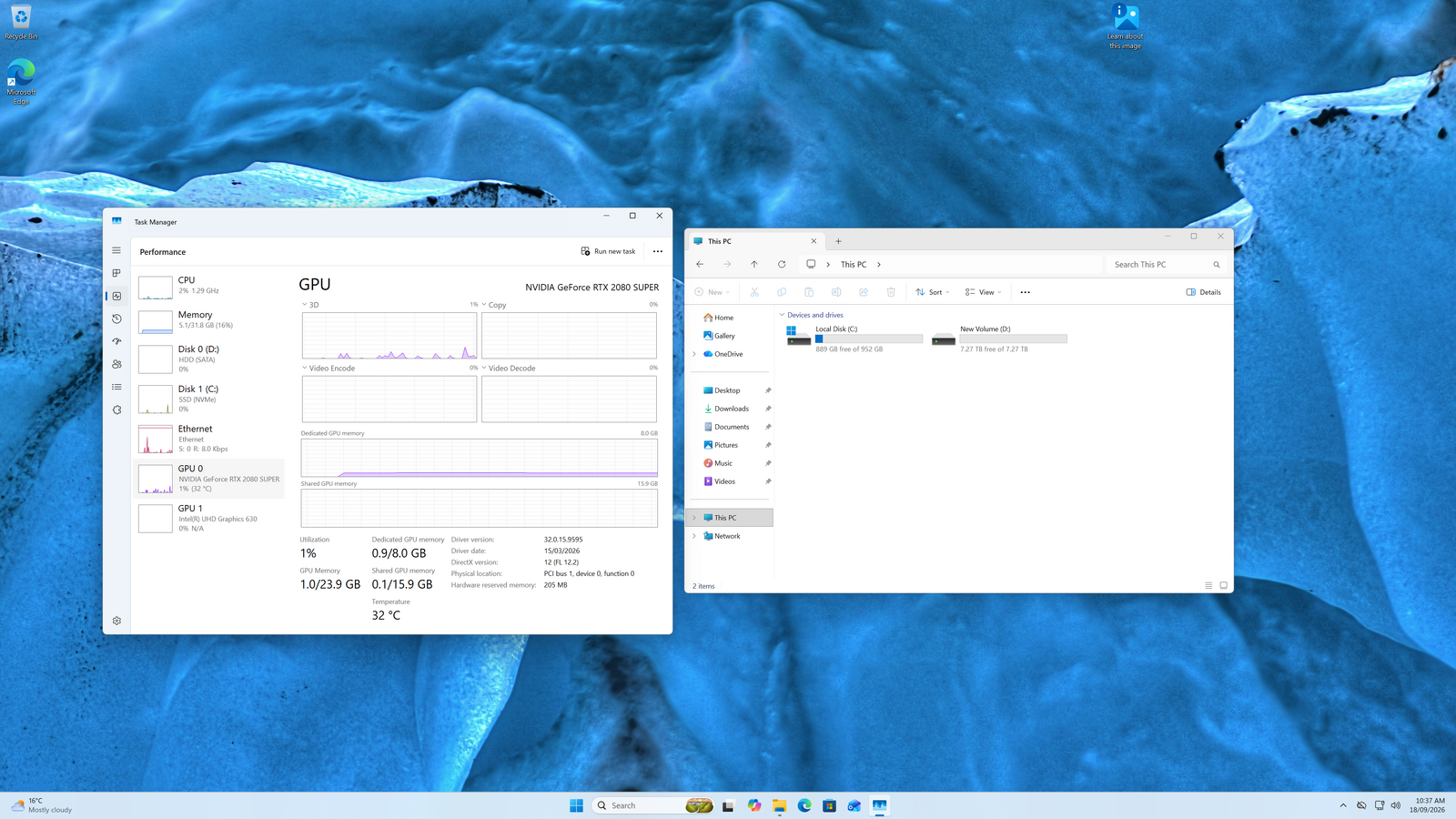Switch to details list view toggle
This screenshot has height=819, width=1456.
coord(1208,585)
